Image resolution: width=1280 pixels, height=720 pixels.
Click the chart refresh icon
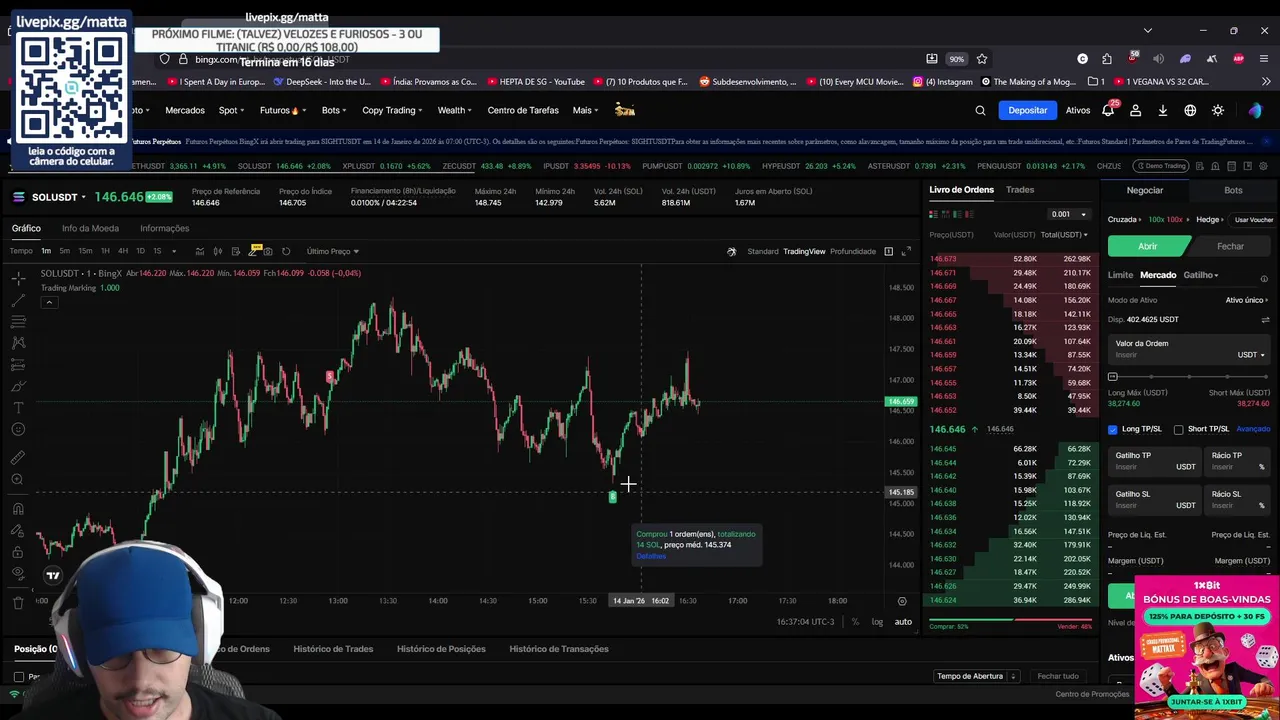click(286, 251)
